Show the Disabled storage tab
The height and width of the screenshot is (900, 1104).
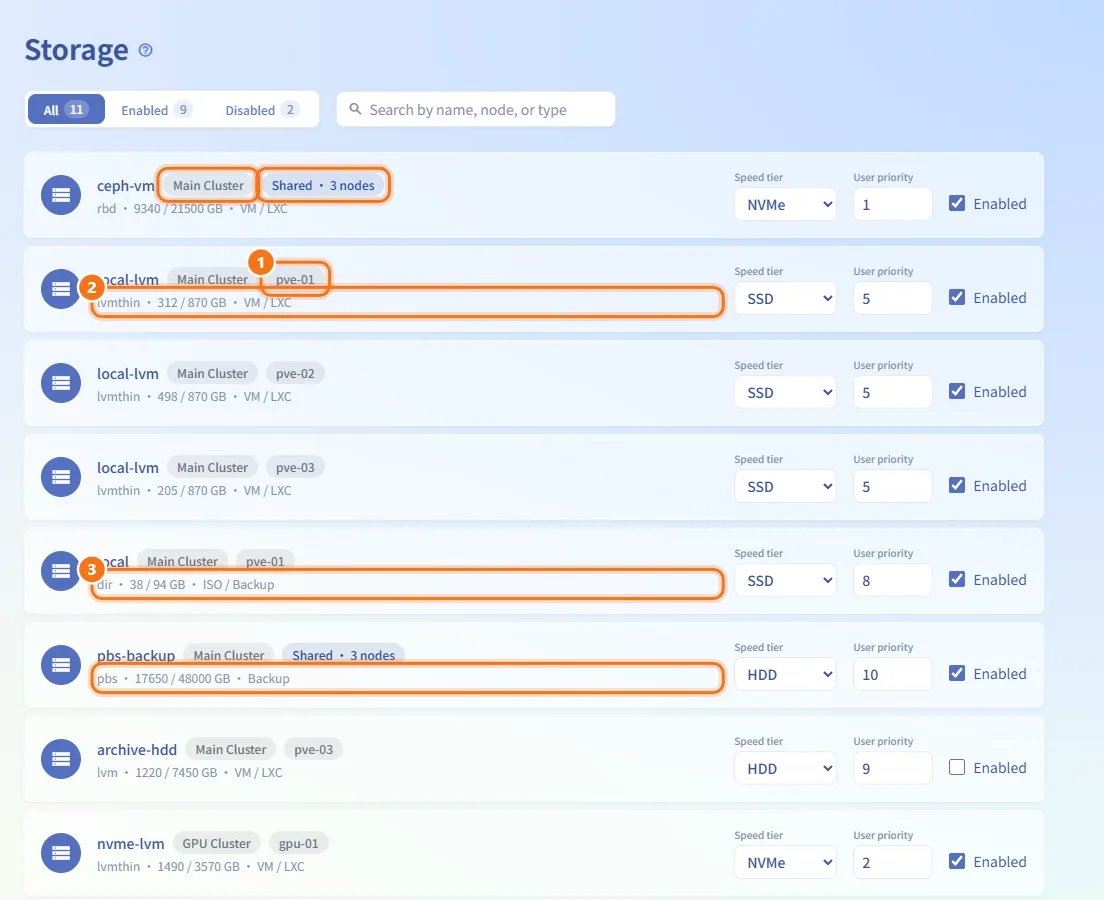tap(261, 110)
